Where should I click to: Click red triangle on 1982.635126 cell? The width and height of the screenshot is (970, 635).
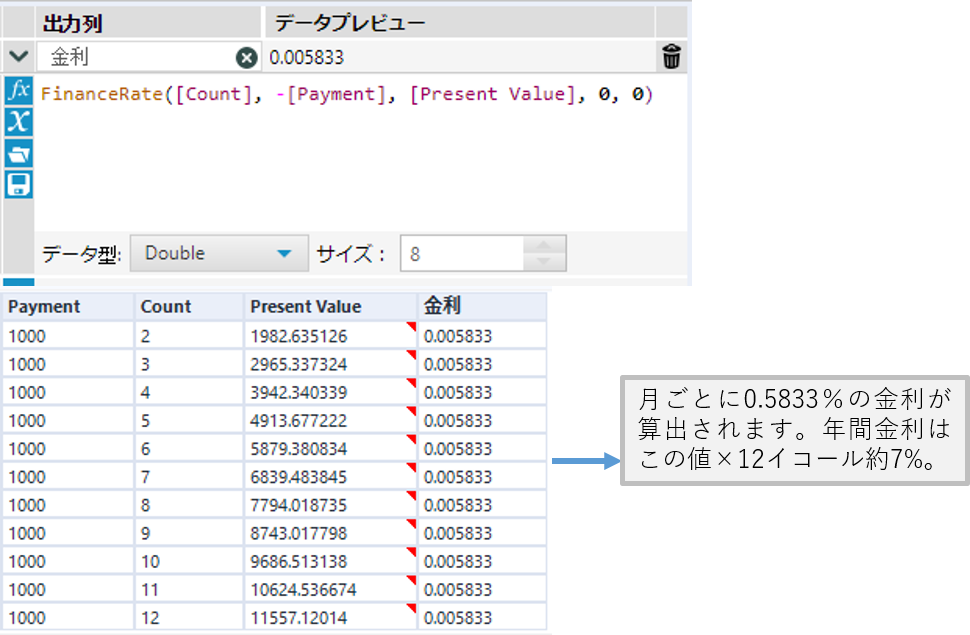[x=411, y=327]
